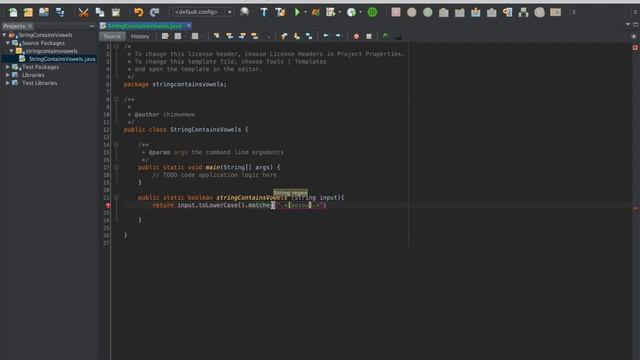This screenshot has width=640, height=360.
Task: Click the globe browser icon
Action: pos(244,12)
